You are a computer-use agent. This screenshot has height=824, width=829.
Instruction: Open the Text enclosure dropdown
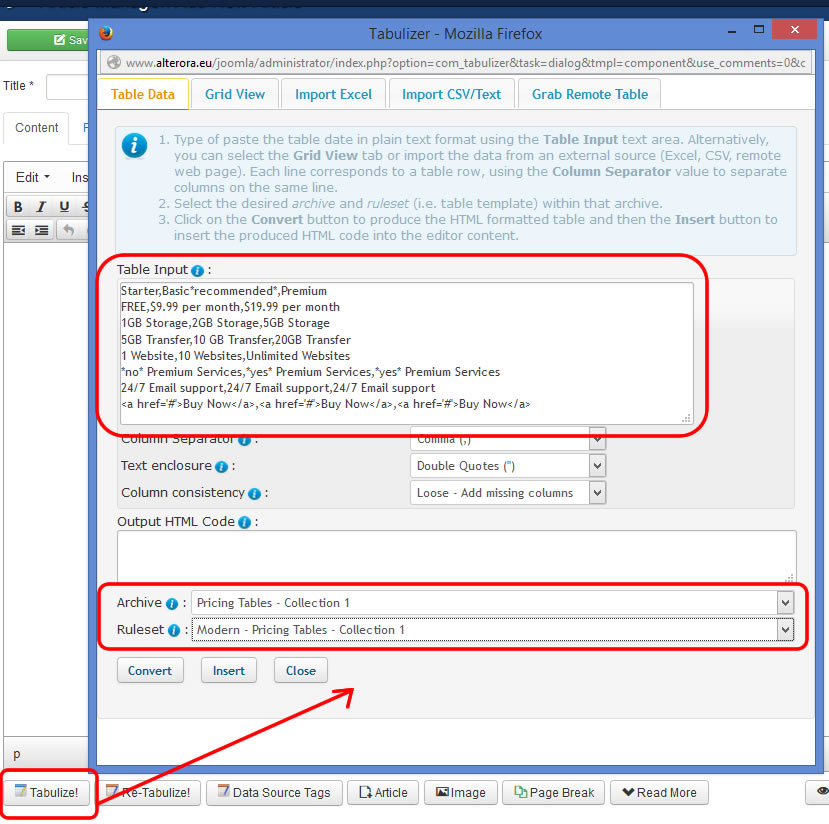tap(508, 466)
